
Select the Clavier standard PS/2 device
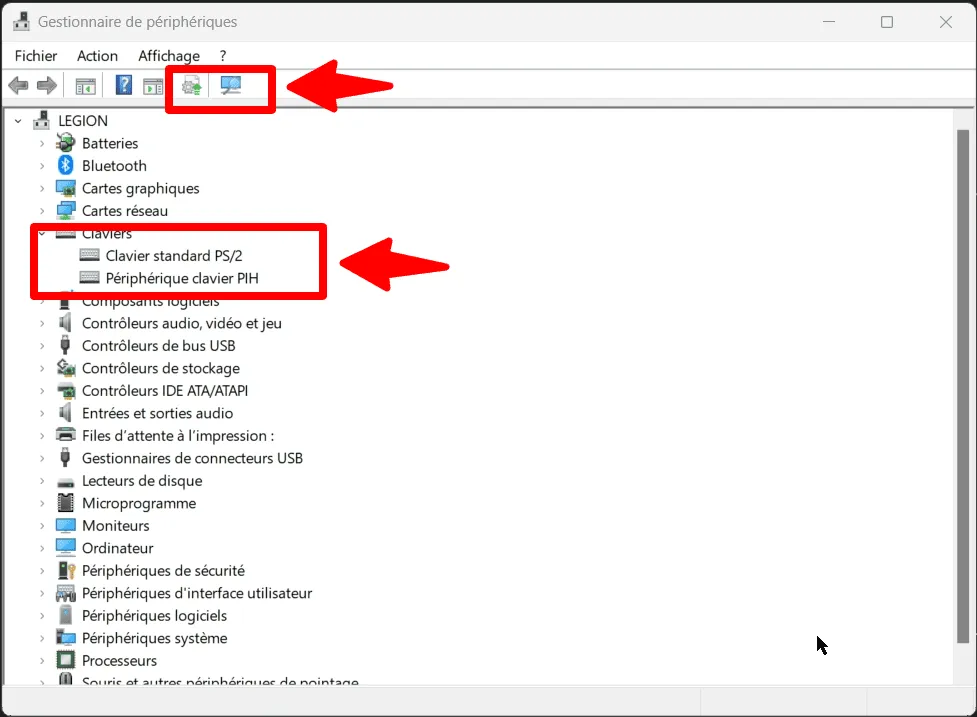174,255
